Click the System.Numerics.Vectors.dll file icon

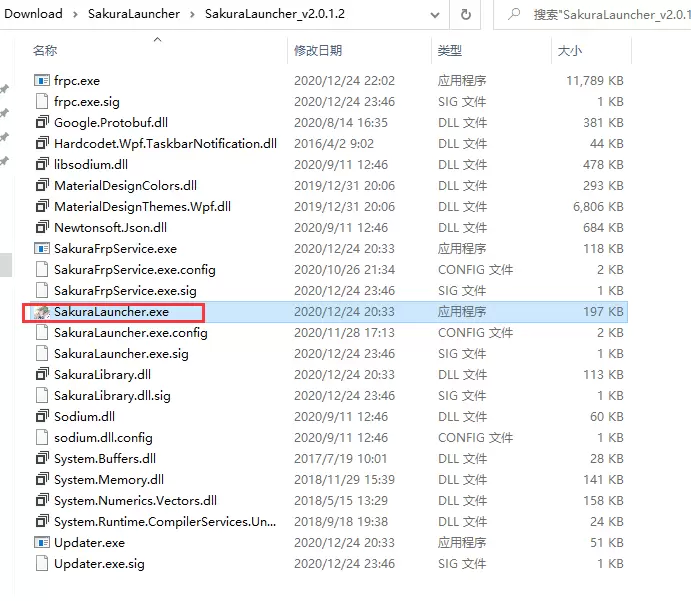[42, 501]
